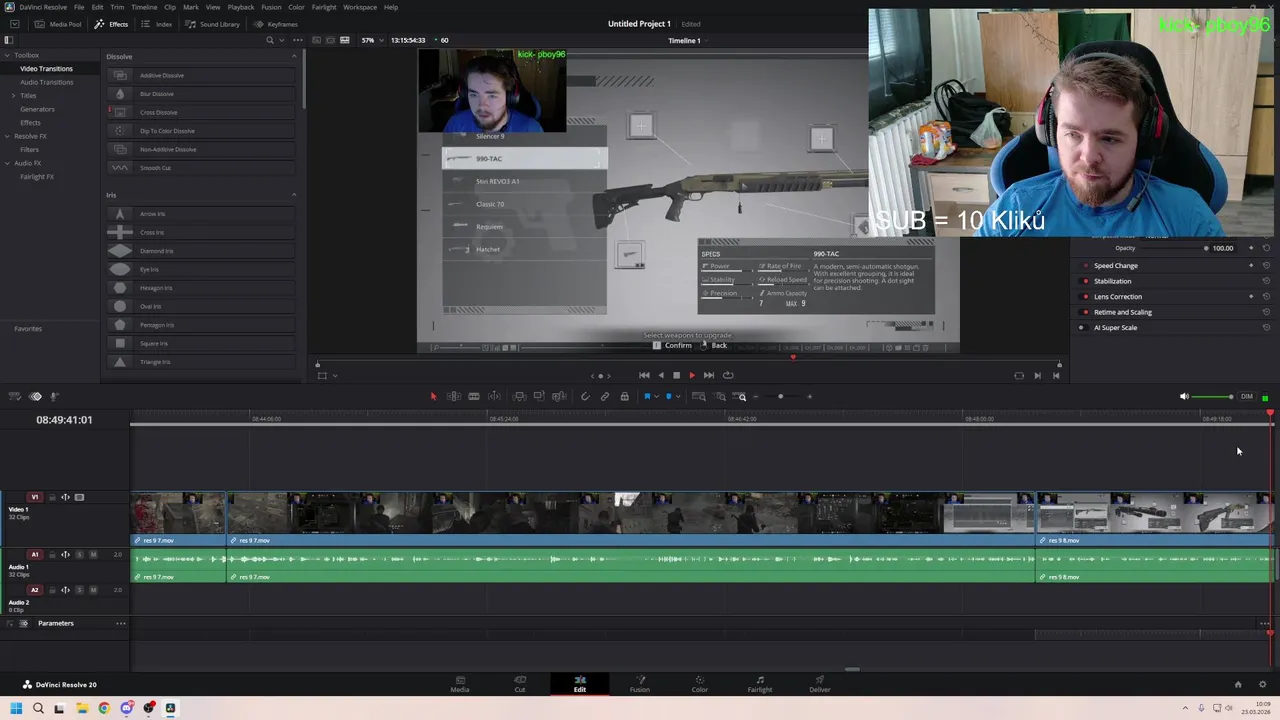The image size is (1280, 720).
Task: Open Chrome from taskbar
Action: coord(104,708)
